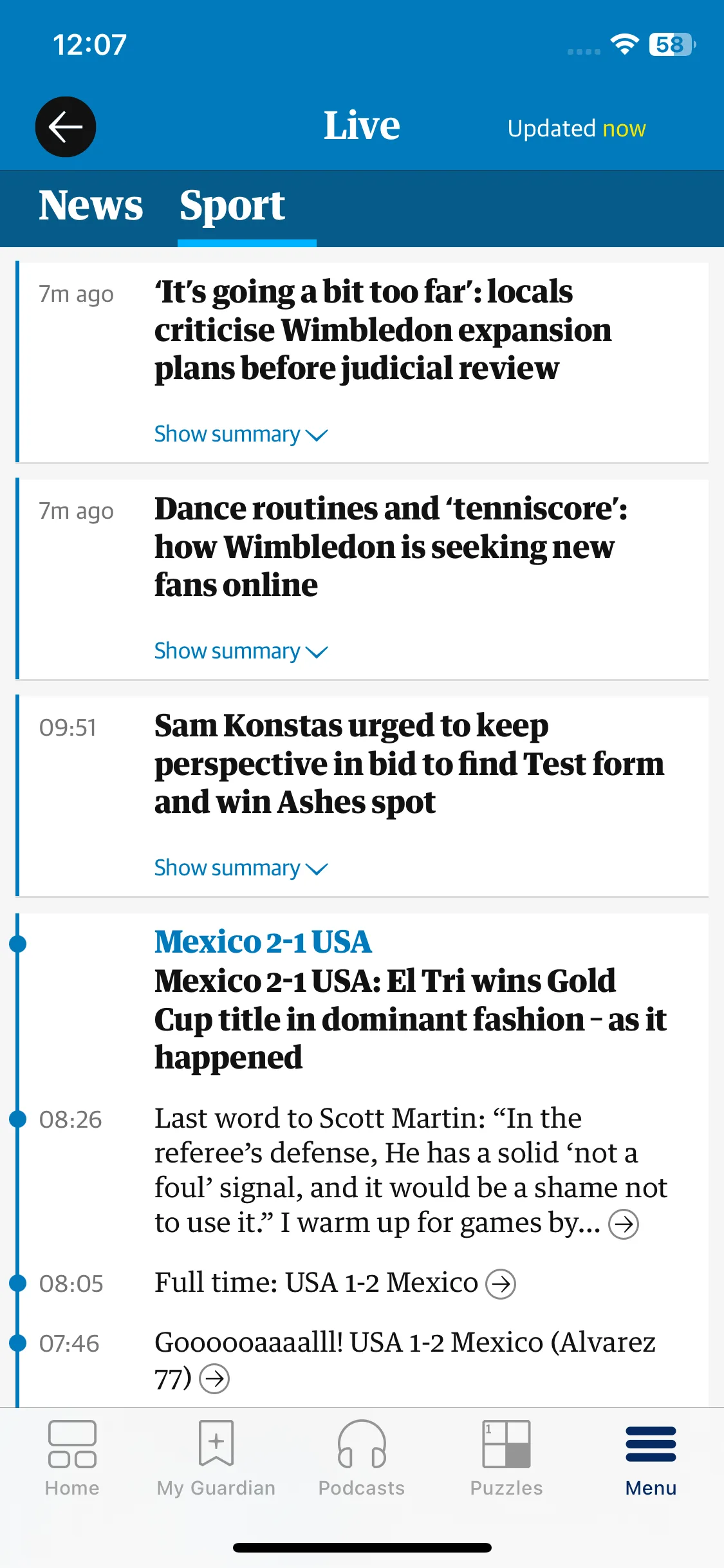Image resolution: width=724 pixels, height=1568 pixels.
Task: Expand summary for Wimbledon expansion plans article
Action: coord(241,434)
